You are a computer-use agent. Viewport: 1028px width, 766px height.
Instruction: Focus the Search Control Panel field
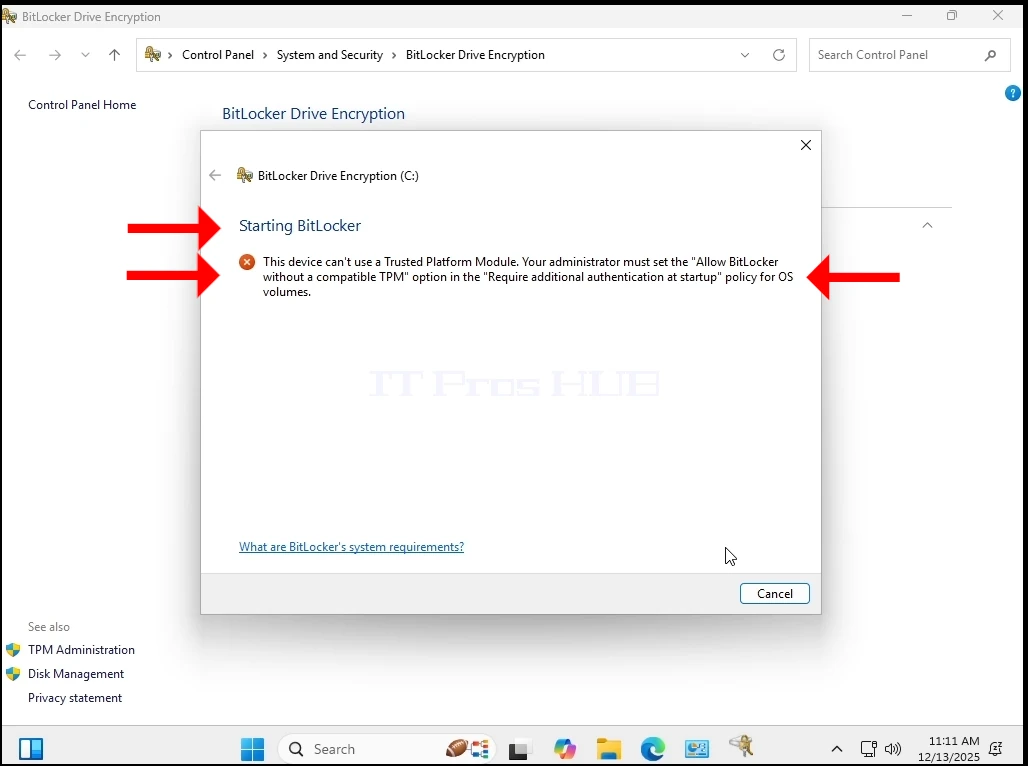click(x=909, y=55)
